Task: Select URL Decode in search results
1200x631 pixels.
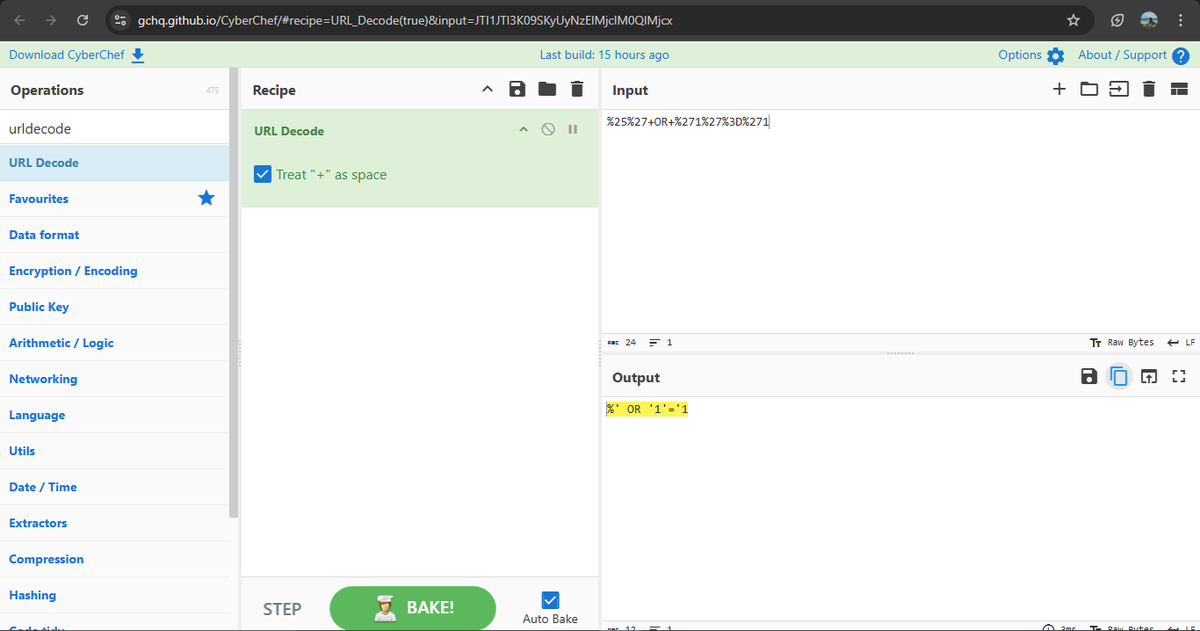Action: pos(115,163)
